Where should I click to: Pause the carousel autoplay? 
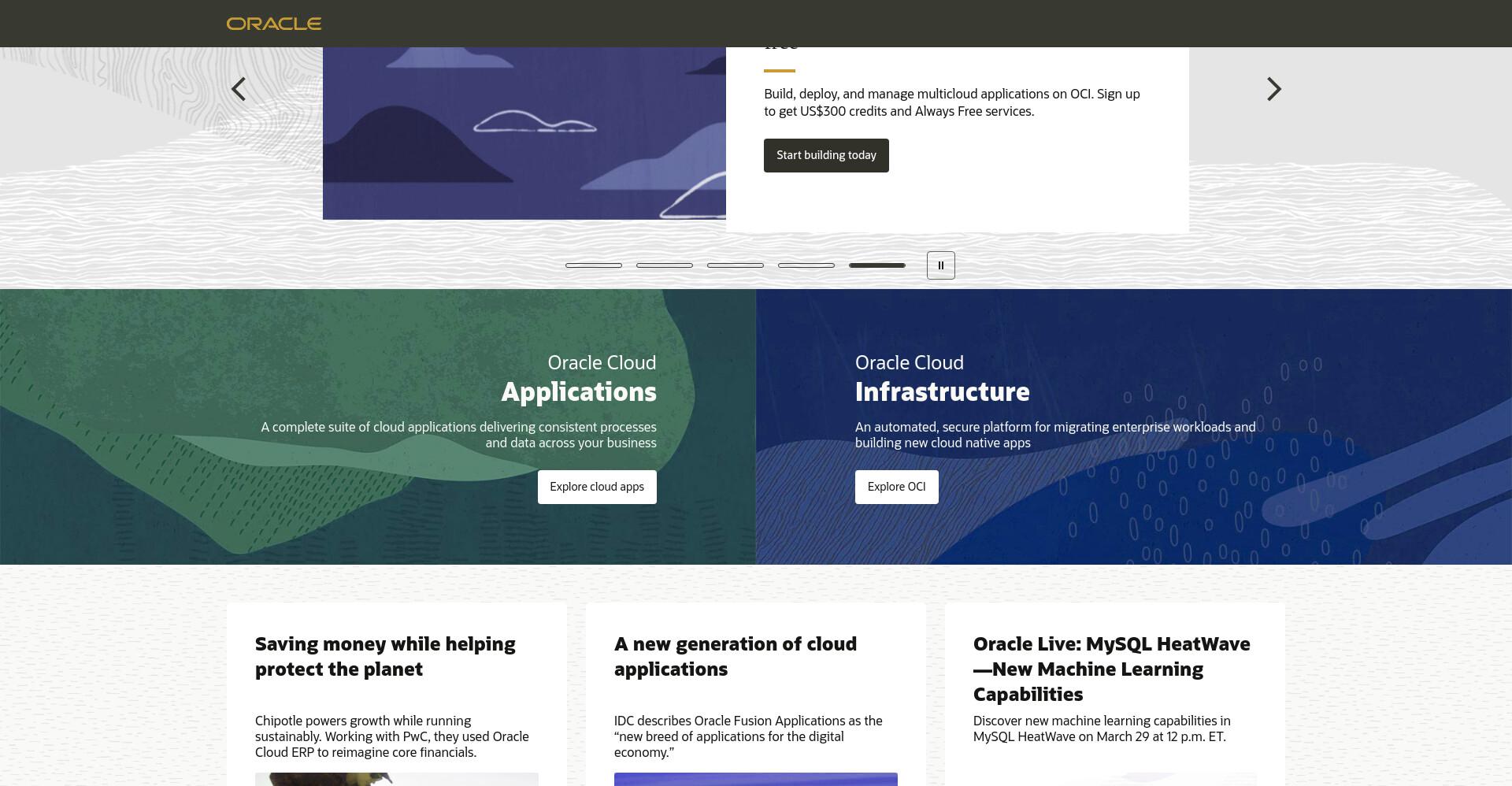pyautogui.click(x=941, y=265)
